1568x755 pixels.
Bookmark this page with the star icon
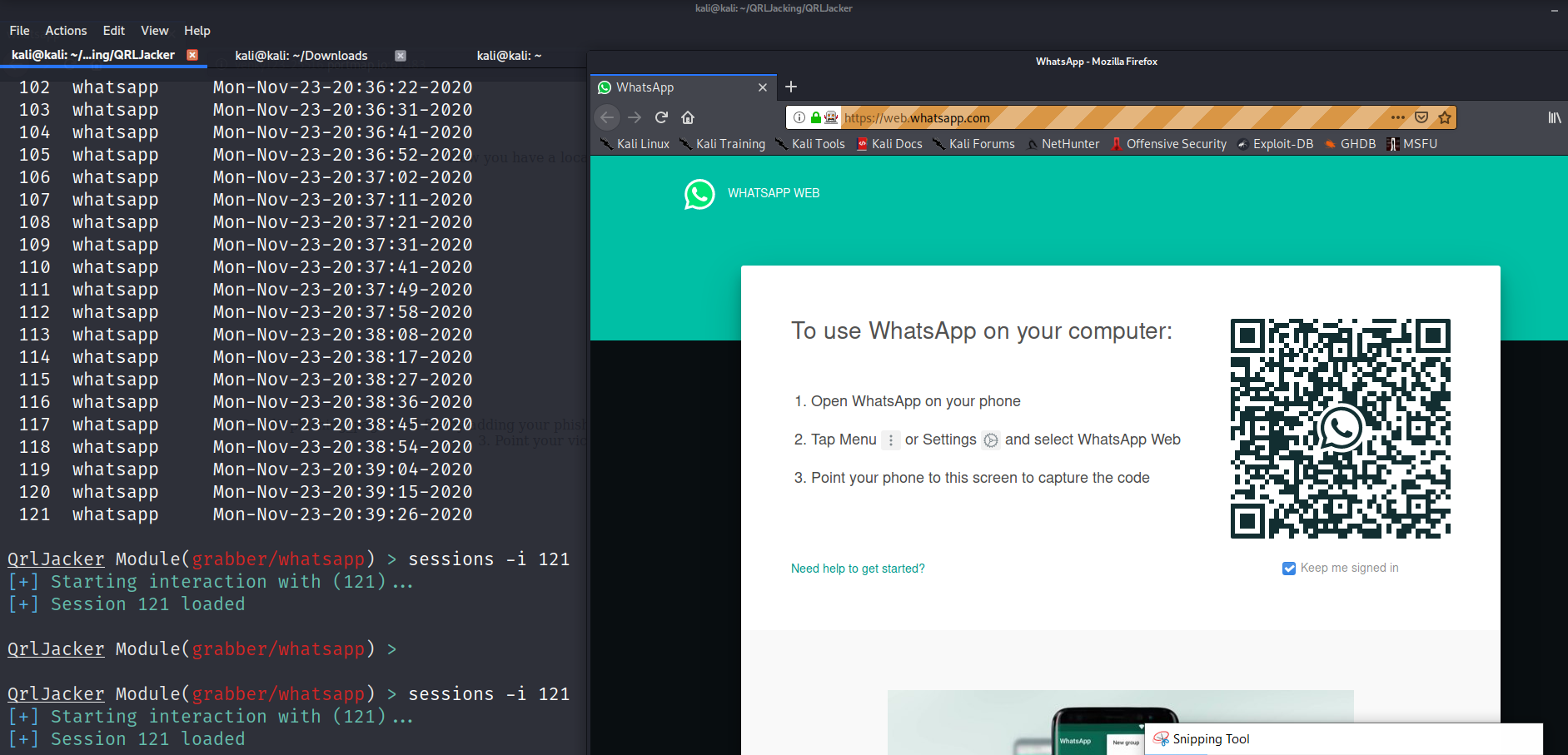pyautogui.click(x=1446, y=117)
